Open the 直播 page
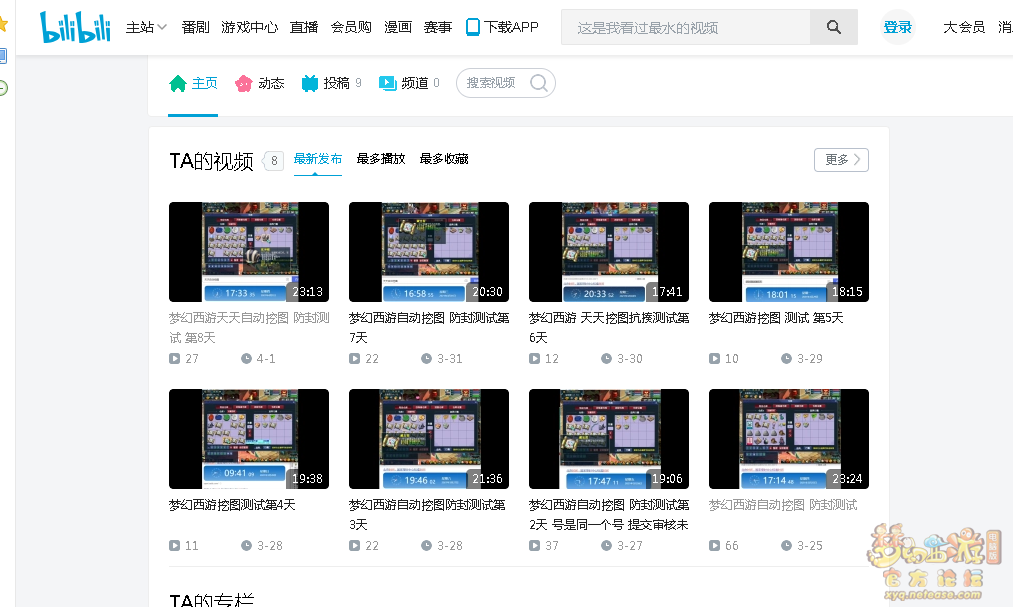Image resolution: width=1013 pixels, height=607 pixels. coord(304,27)
